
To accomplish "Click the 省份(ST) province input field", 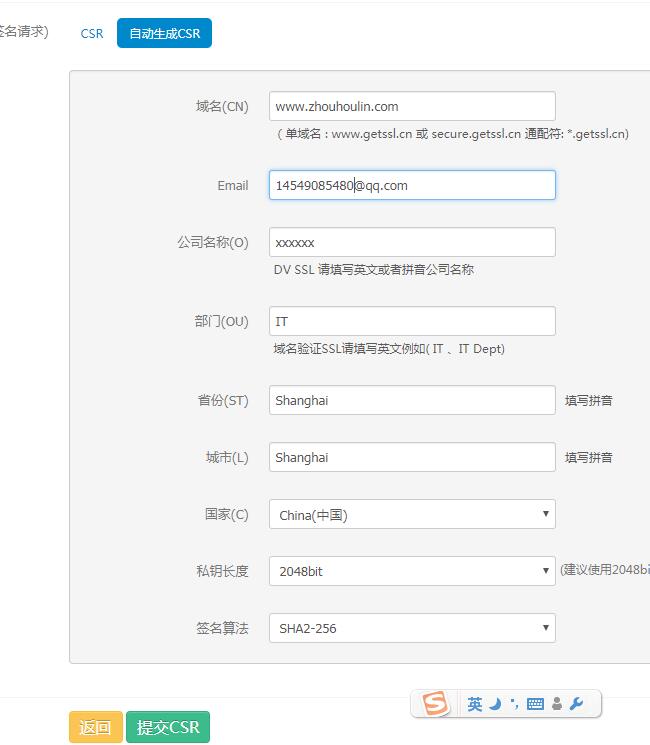I will click(x=411, y=400).
